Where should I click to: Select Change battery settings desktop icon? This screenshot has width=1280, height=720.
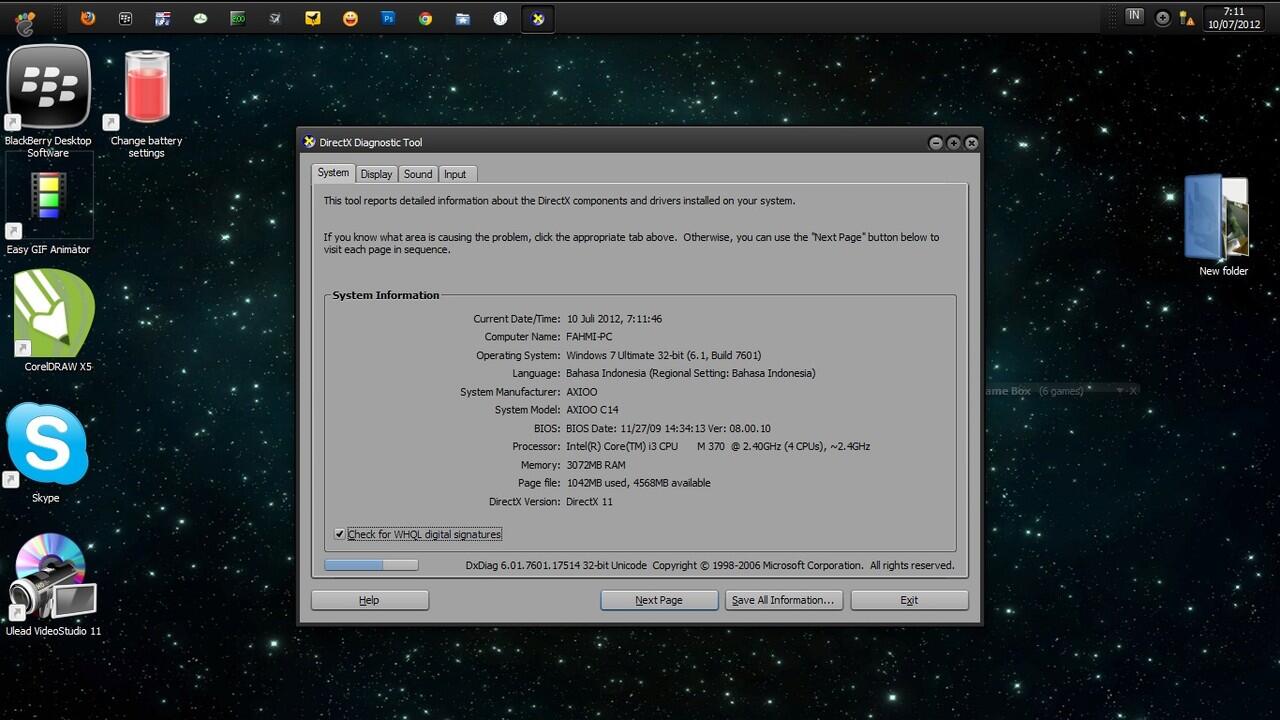147,104
